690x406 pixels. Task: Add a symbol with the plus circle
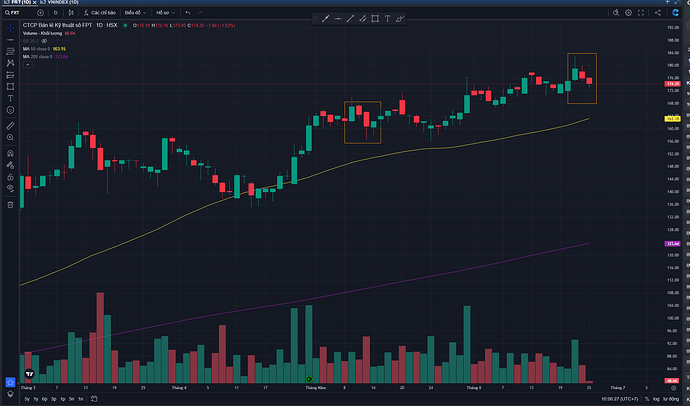tap(40, 13)
